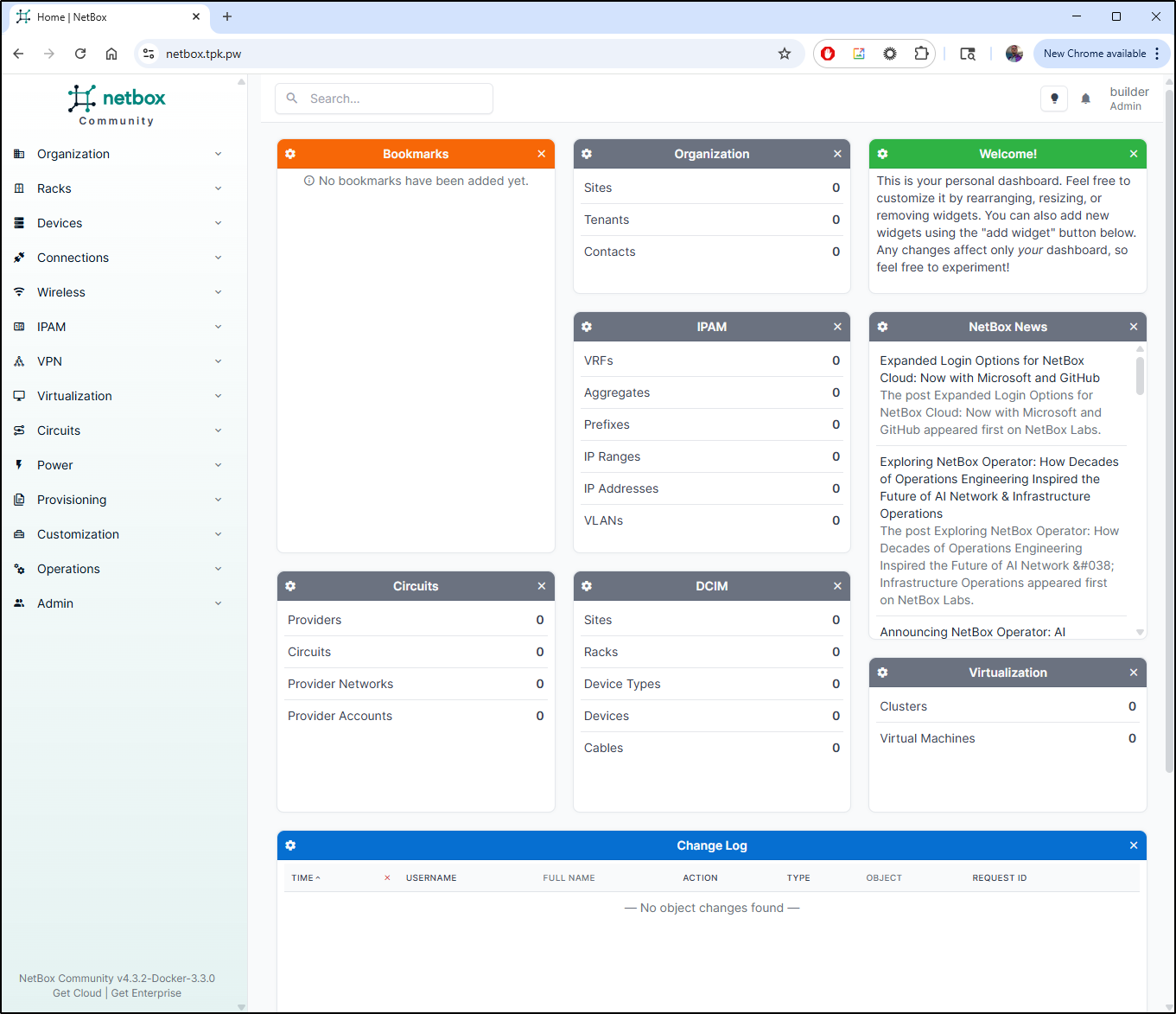Open the Power sidebar menu

point(118,465)
